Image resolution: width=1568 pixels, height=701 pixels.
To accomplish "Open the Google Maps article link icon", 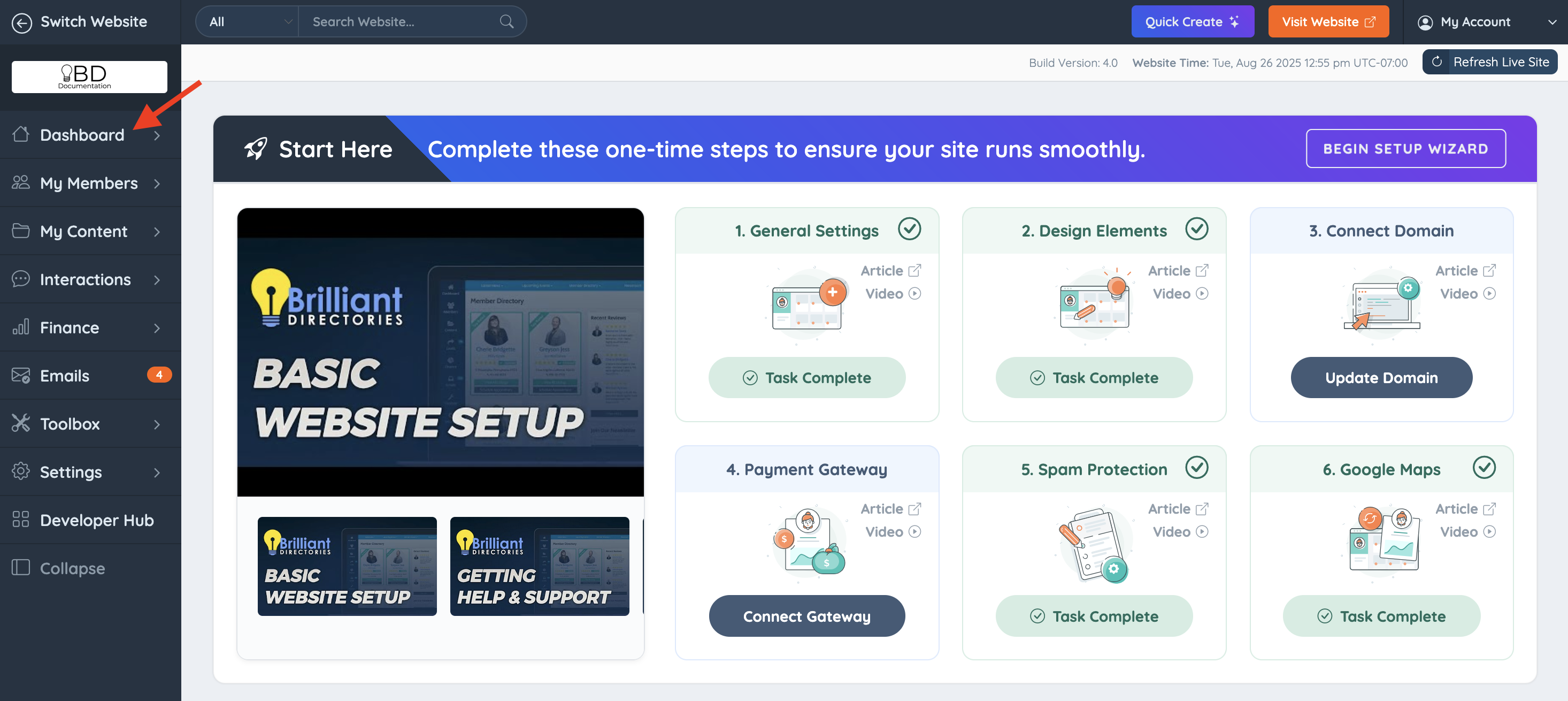I will (1489, 509).
